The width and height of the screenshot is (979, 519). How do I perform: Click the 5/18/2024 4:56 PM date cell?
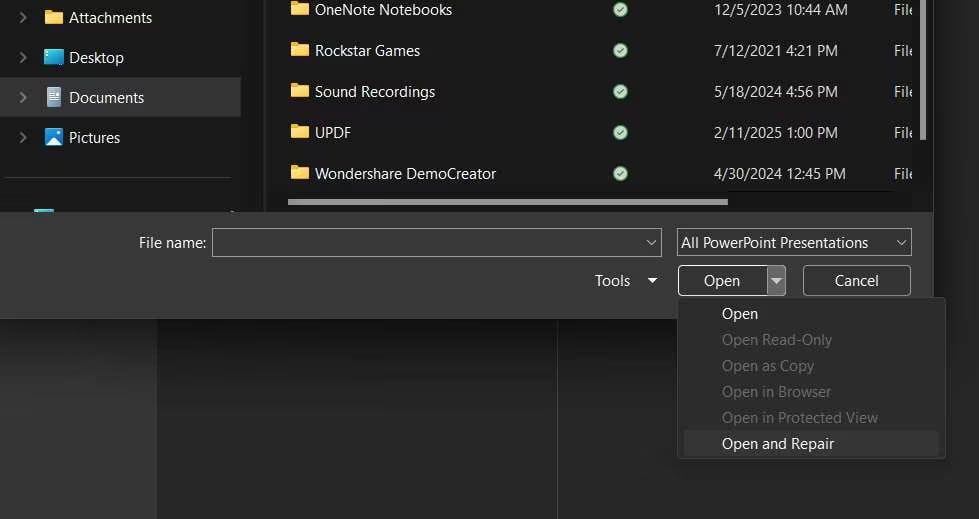776,92
